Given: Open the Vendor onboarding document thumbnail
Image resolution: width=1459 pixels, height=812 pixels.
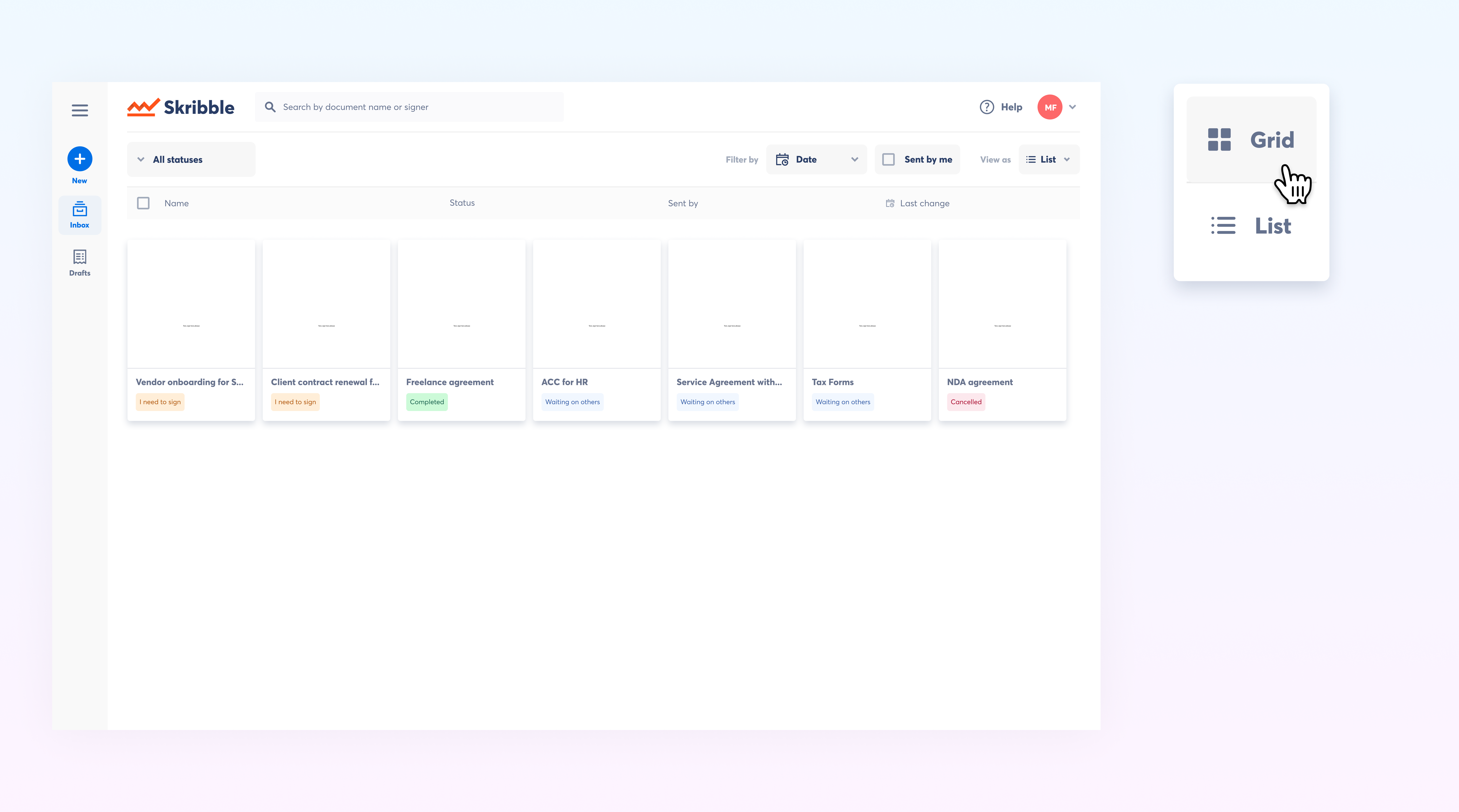Looking at the screenshot, I should click(x=191, y=304).
